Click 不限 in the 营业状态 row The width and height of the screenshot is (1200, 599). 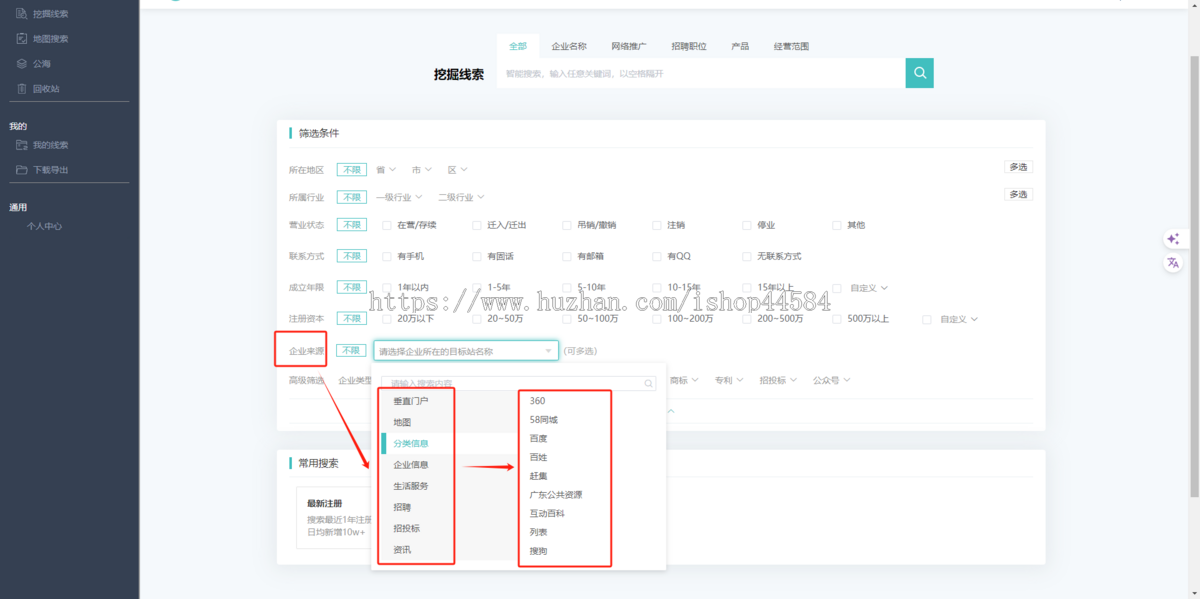pos(351,226)
